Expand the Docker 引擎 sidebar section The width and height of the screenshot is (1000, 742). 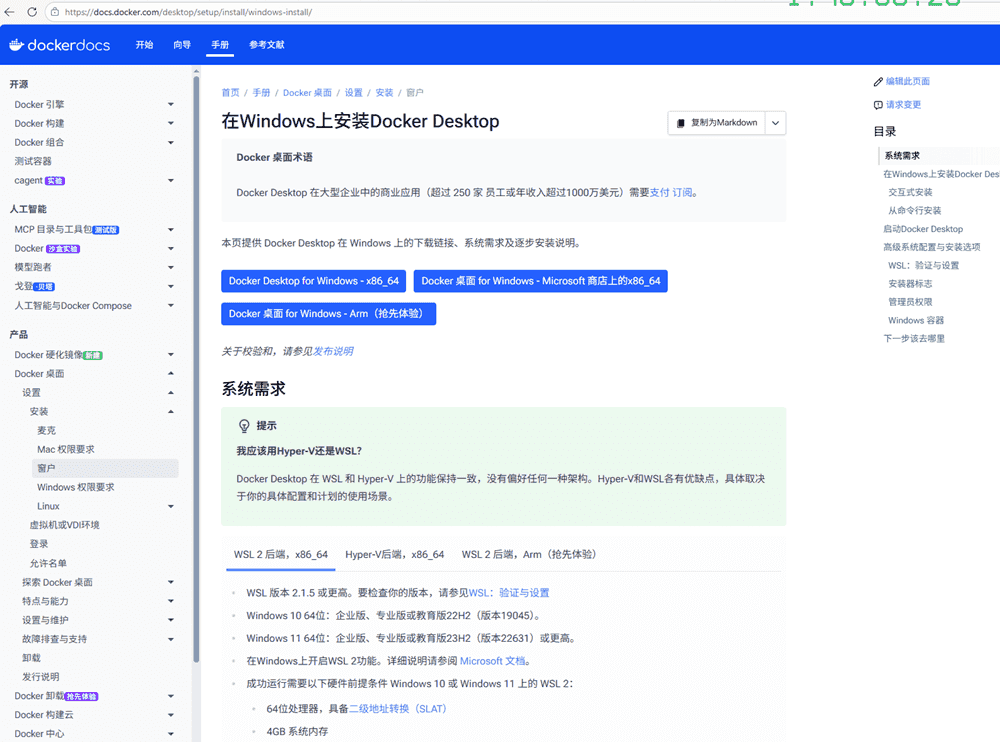171,105
